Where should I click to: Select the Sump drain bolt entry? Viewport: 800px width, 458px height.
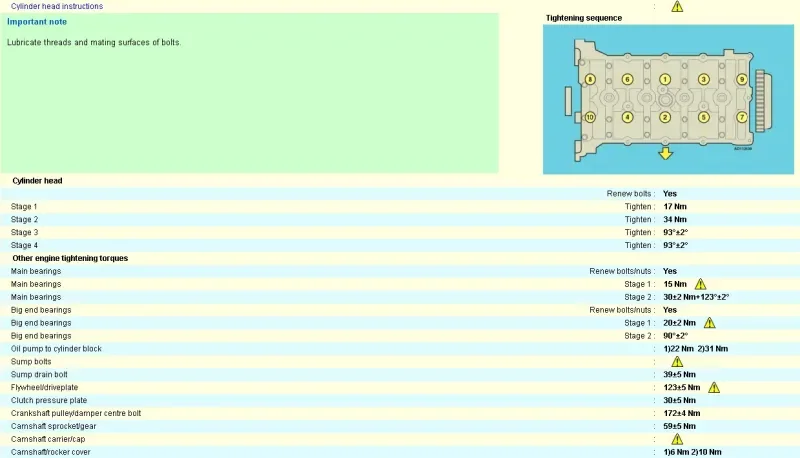click(400, 374)
